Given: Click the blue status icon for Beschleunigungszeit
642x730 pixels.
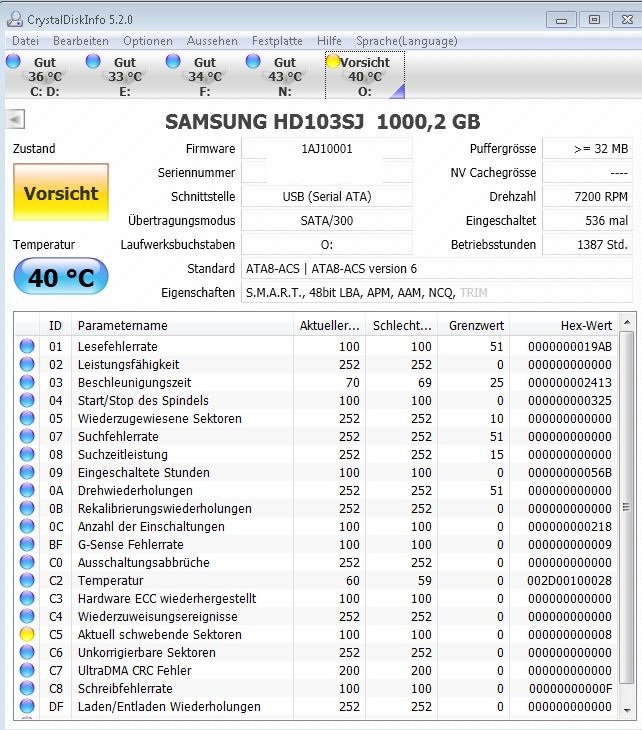Looking at the screenshot, I should (x=27, y=382).
